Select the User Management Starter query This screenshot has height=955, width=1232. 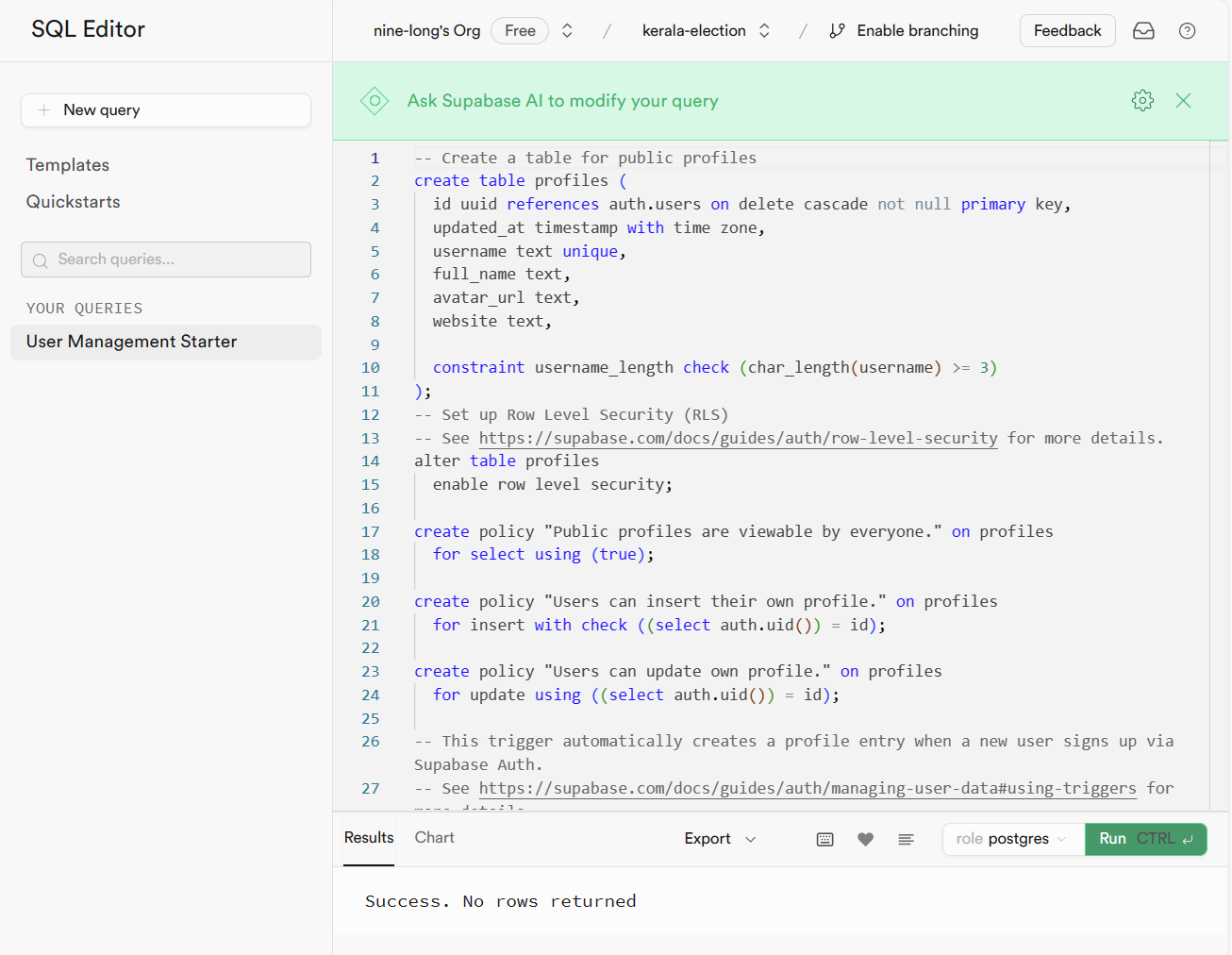pyautogui.click(x=166, y=342)
